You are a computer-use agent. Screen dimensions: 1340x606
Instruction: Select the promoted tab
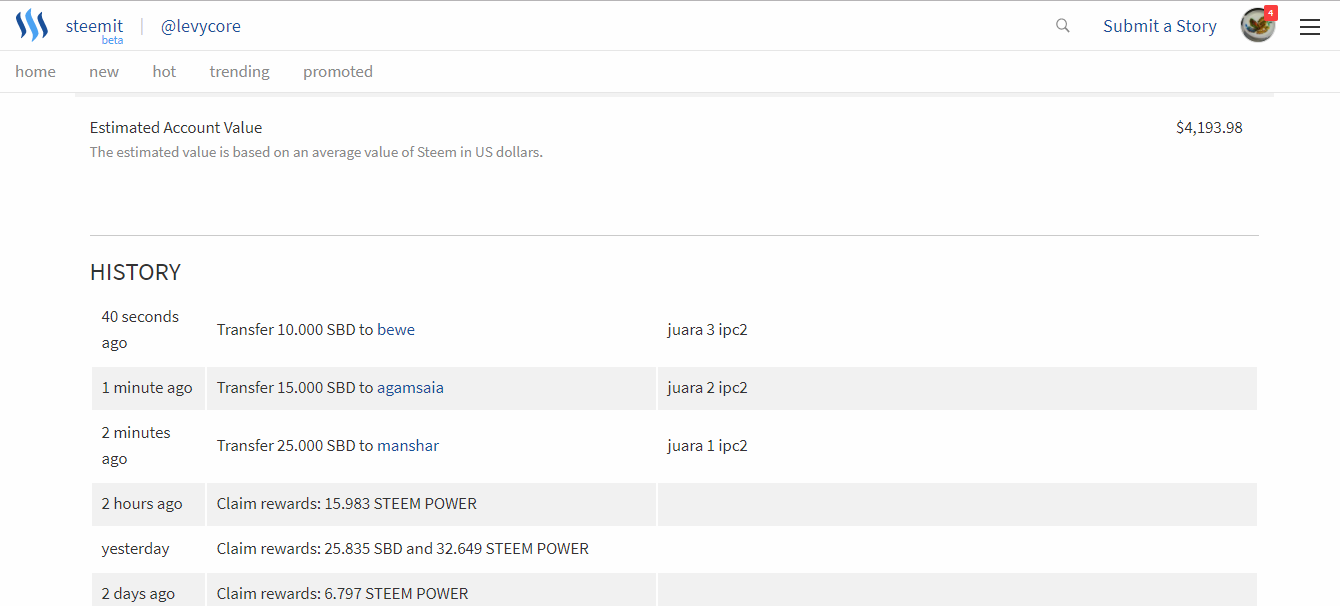coord(338,71)
